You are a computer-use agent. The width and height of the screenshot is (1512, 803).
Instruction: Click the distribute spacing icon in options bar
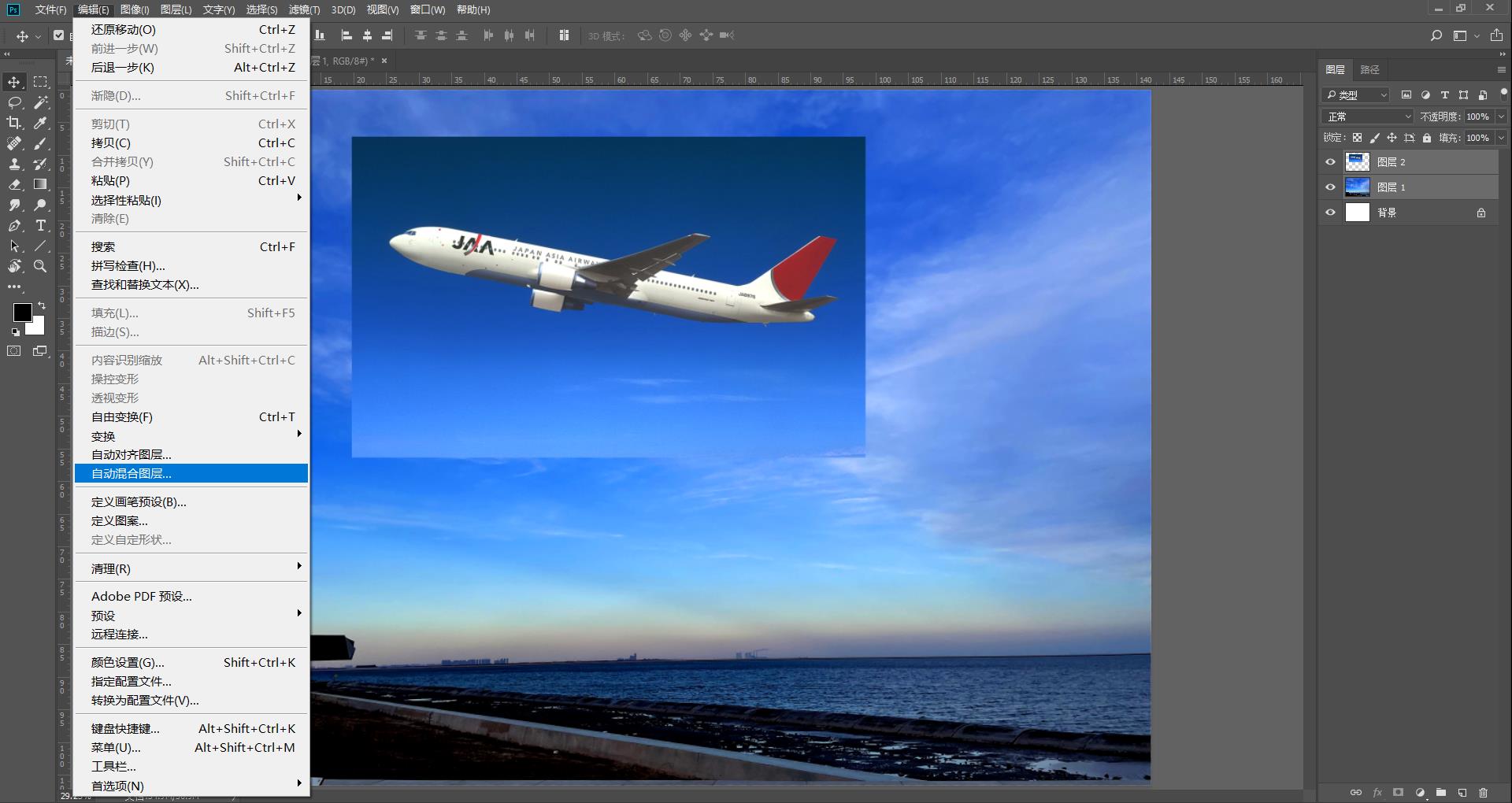tap(564, 35)
